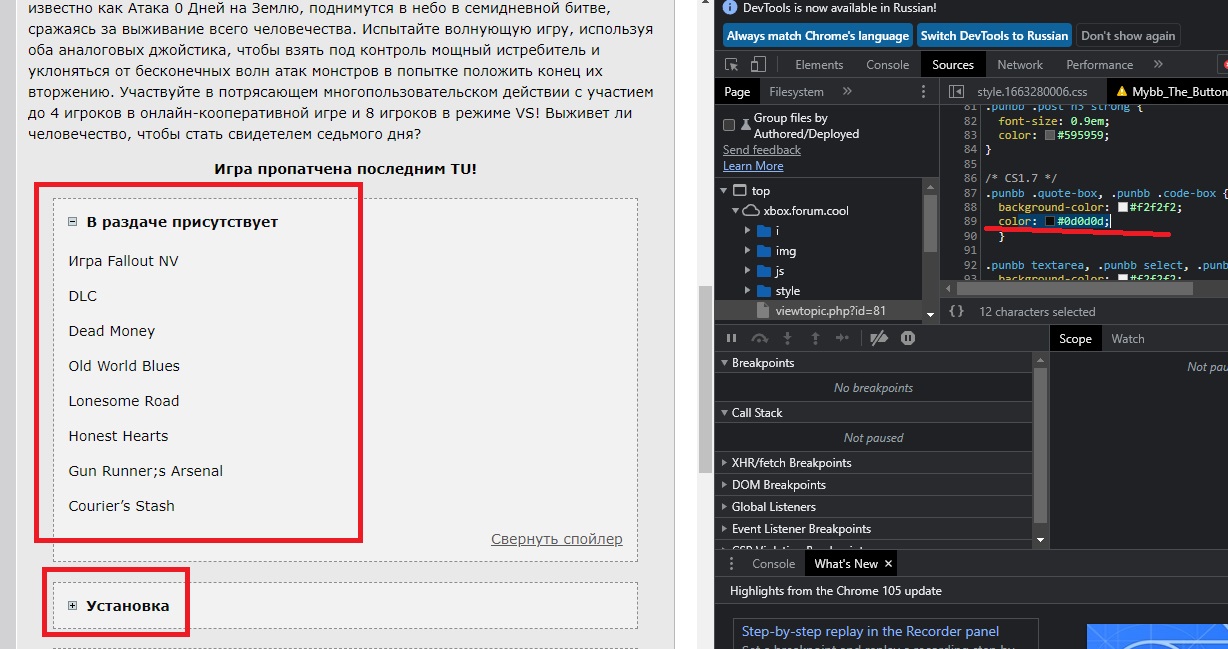
Task: Expand Global Listeners section
Action: tap(874, 507)
